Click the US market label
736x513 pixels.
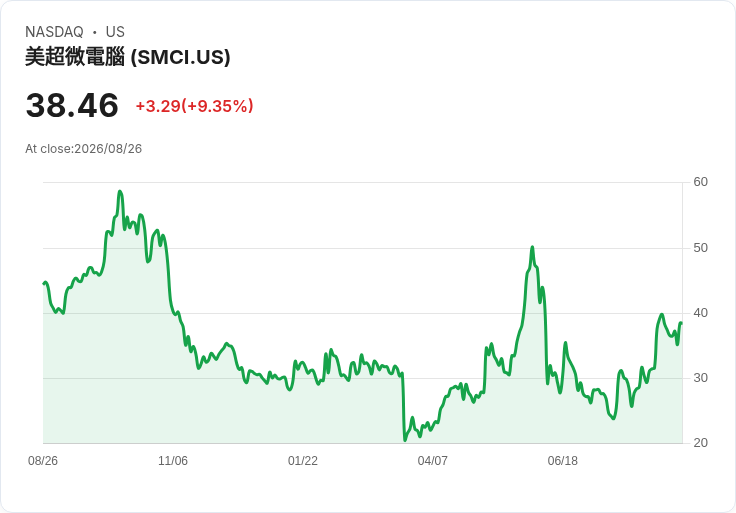coord(115,32)
